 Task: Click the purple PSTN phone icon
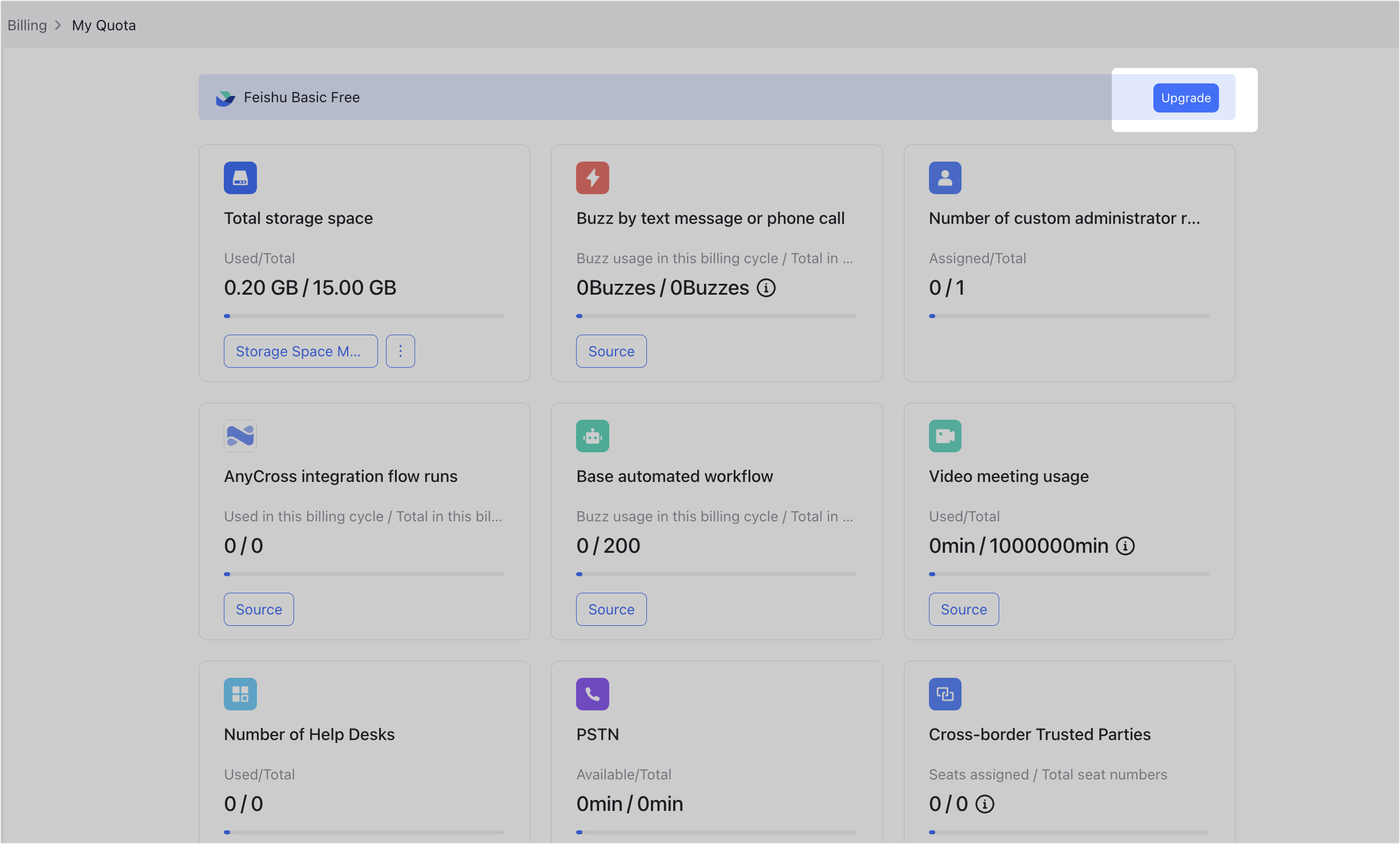coord(592,694)
